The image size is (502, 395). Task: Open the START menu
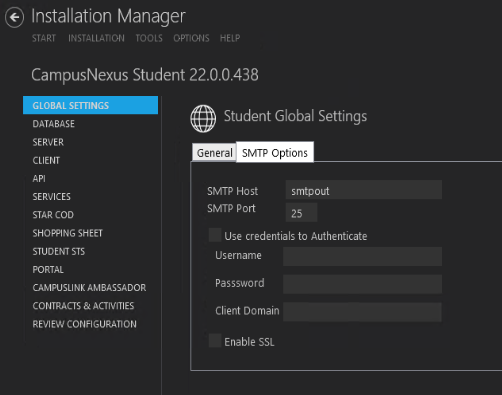[x=44, y=38]
